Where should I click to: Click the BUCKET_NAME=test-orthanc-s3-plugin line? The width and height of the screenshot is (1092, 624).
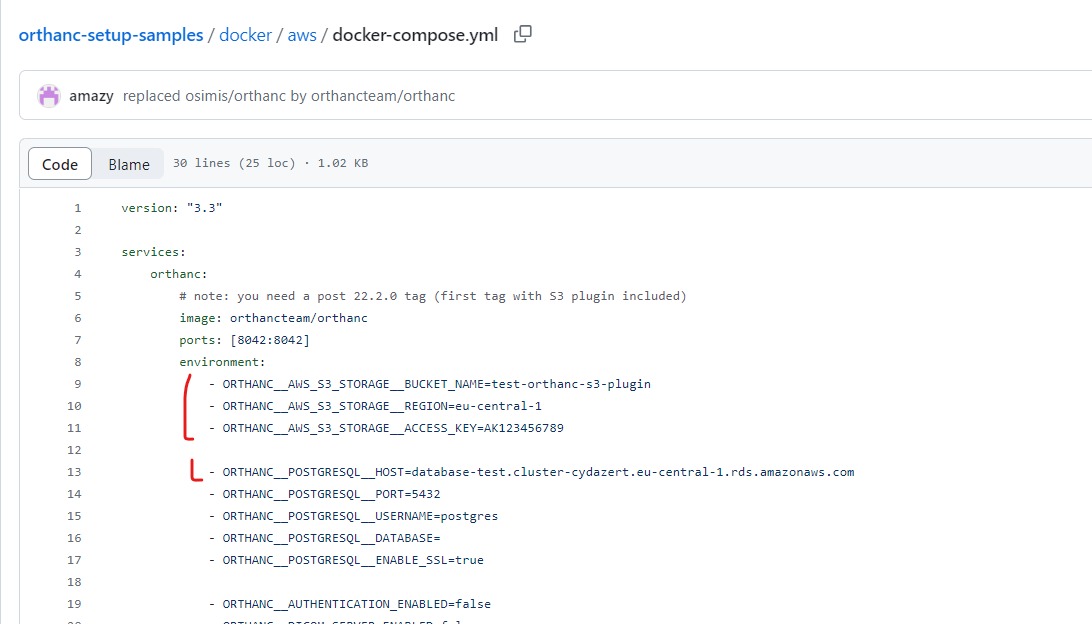point(430,384)
